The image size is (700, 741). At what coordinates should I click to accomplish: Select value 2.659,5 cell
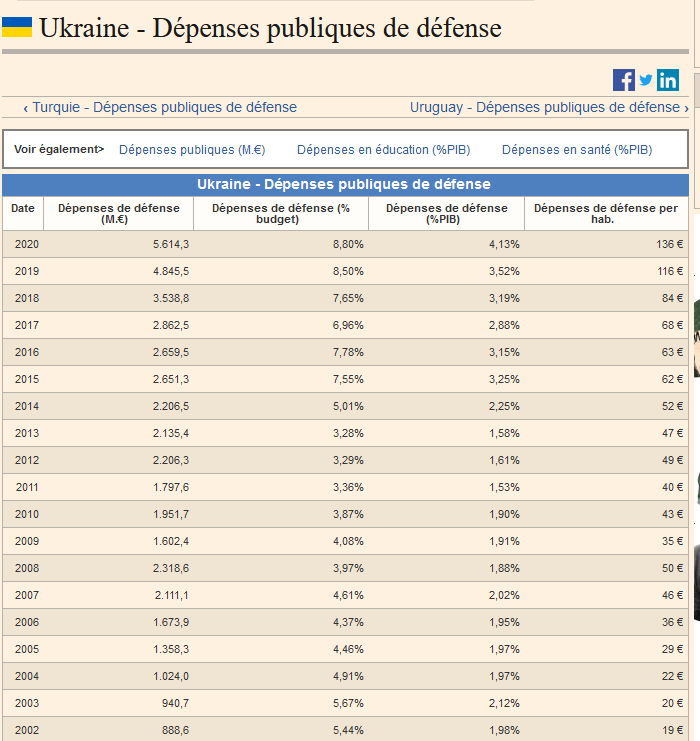[x=119, y=352]
